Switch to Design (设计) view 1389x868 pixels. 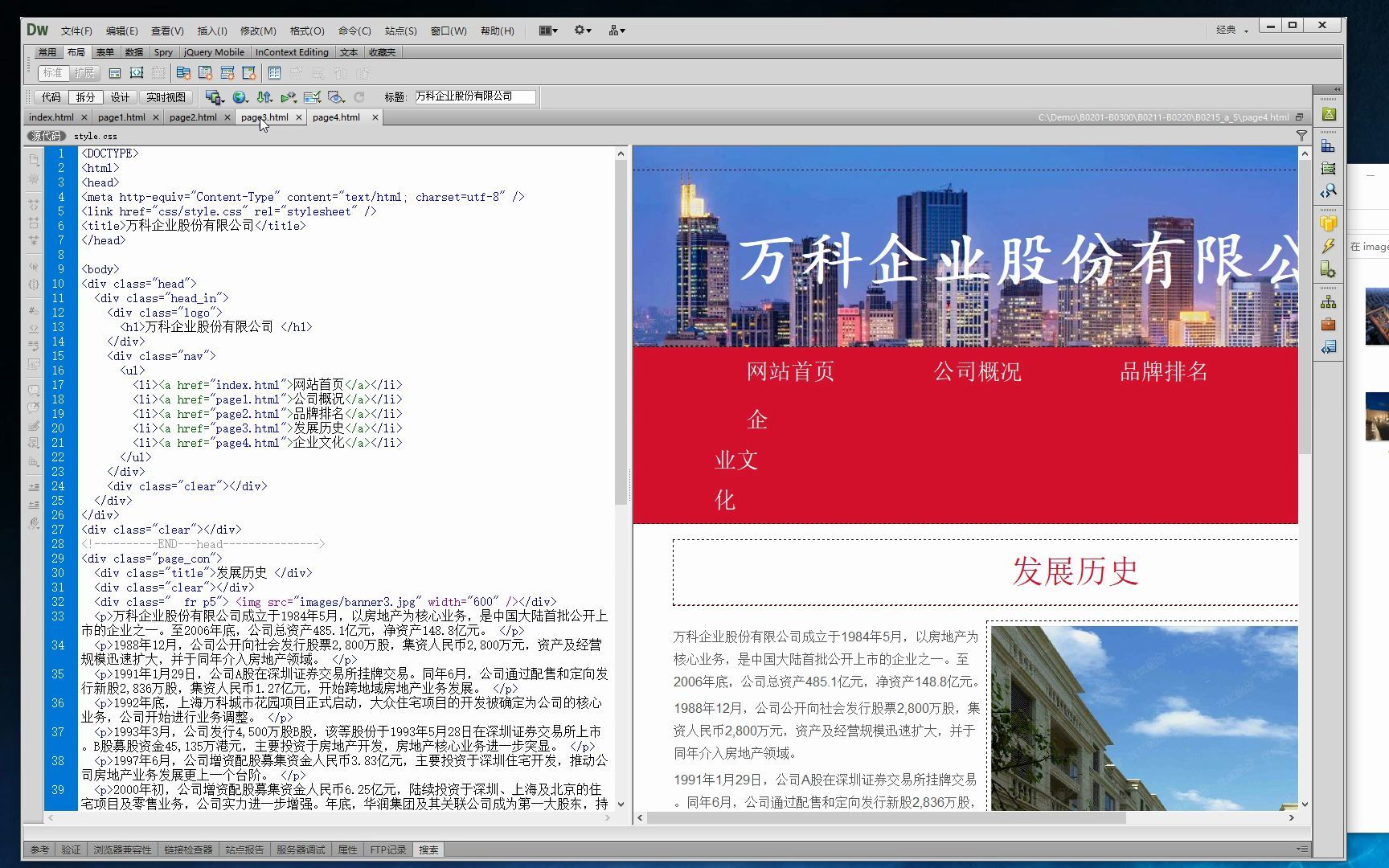coord(120,97)
